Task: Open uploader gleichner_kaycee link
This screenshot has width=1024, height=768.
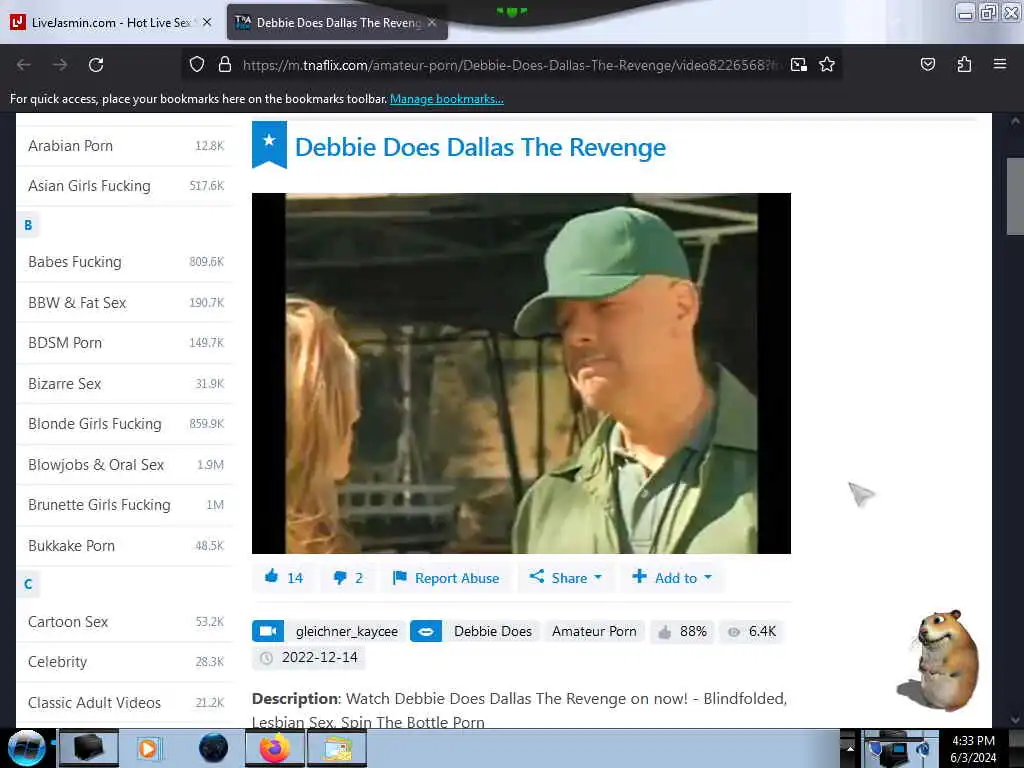Action: [x=347, y=631]
